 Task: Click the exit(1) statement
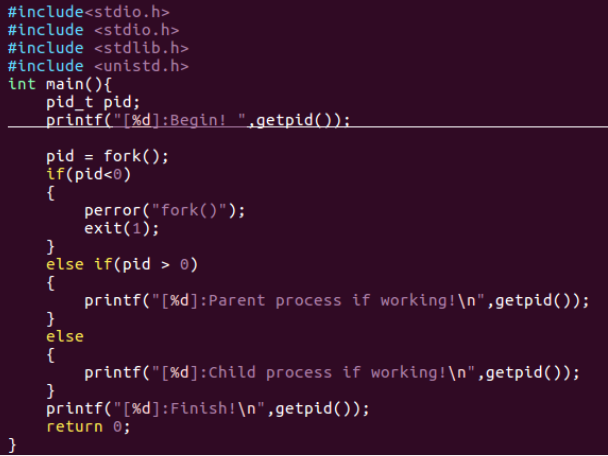pos(121,228)
